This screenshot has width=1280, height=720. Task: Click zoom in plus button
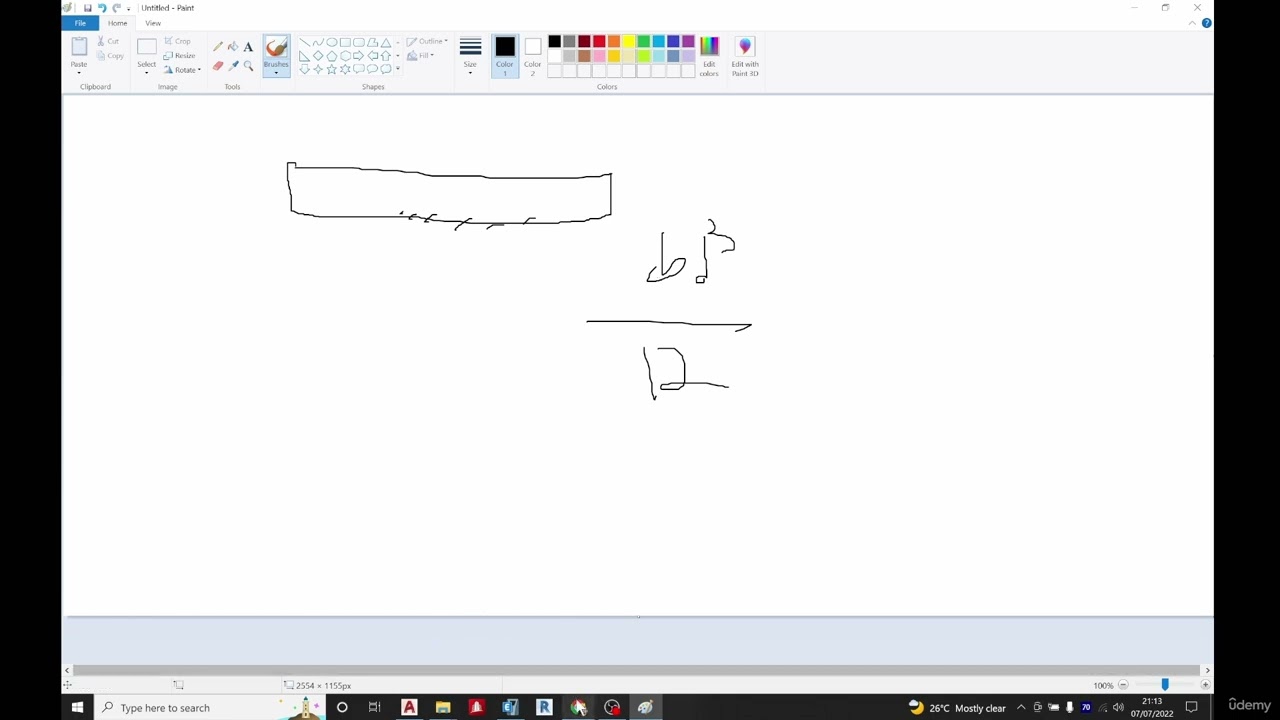[x=1205, y=685]
